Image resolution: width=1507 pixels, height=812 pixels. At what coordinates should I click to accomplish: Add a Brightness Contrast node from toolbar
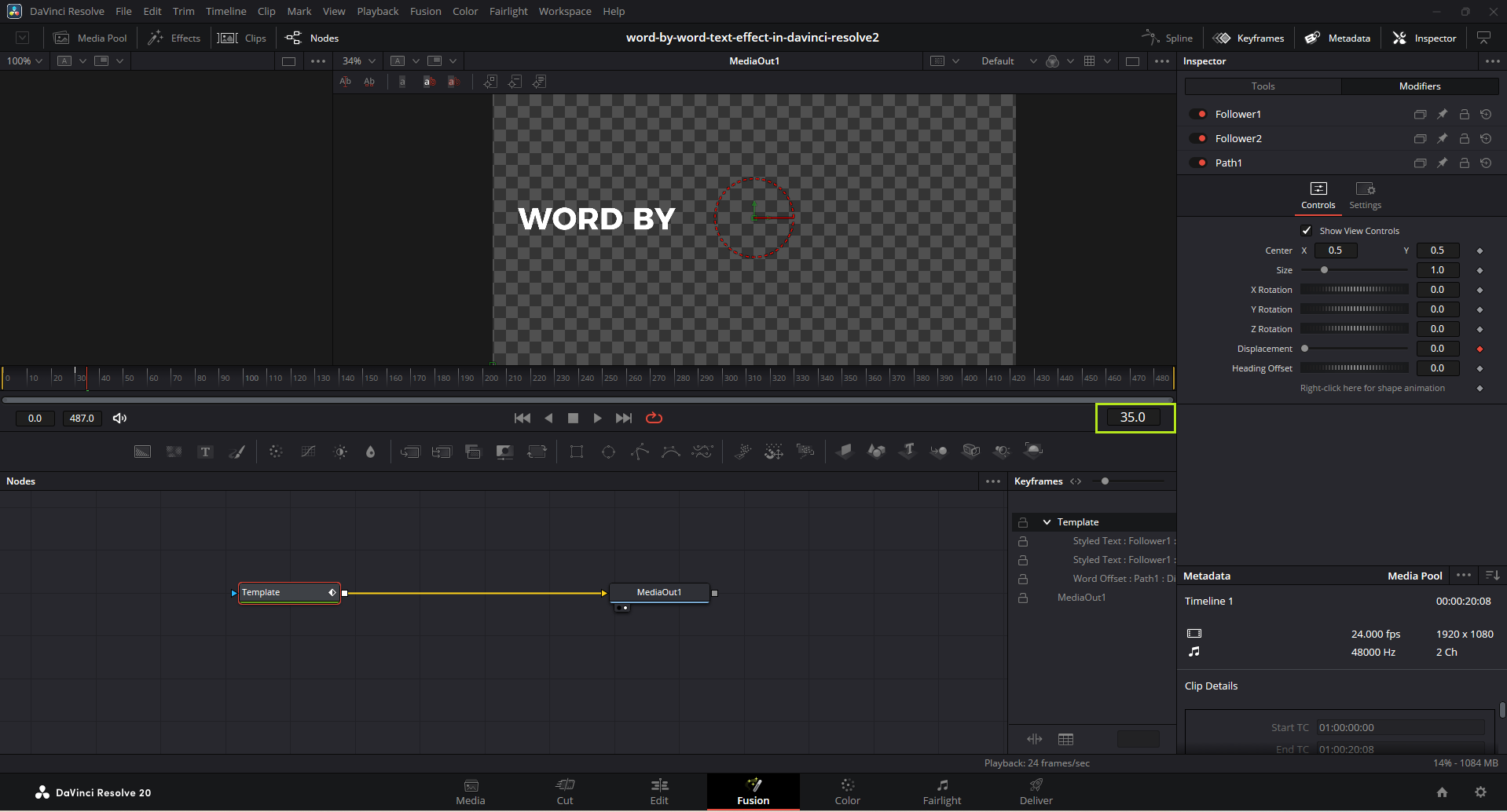[x=340, y=452]
